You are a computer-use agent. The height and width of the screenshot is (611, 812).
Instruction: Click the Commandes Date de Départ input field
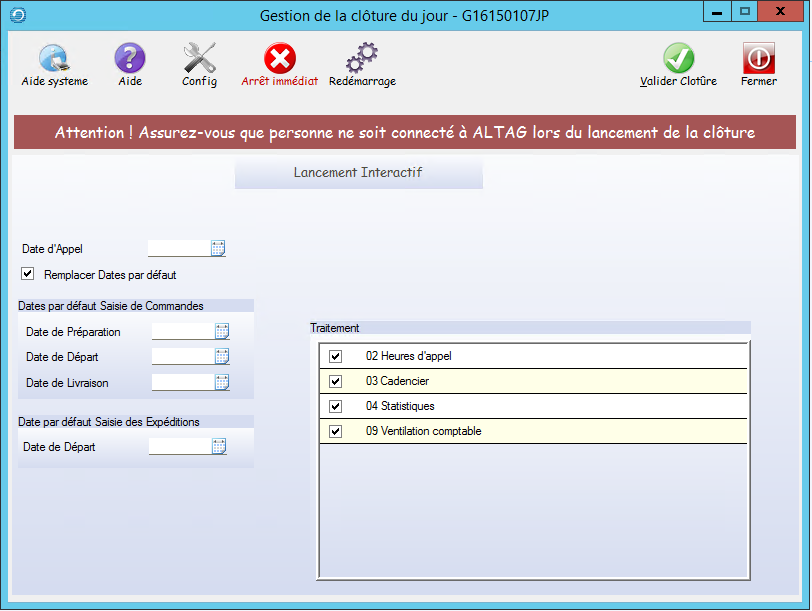click(x=182, y=356)
